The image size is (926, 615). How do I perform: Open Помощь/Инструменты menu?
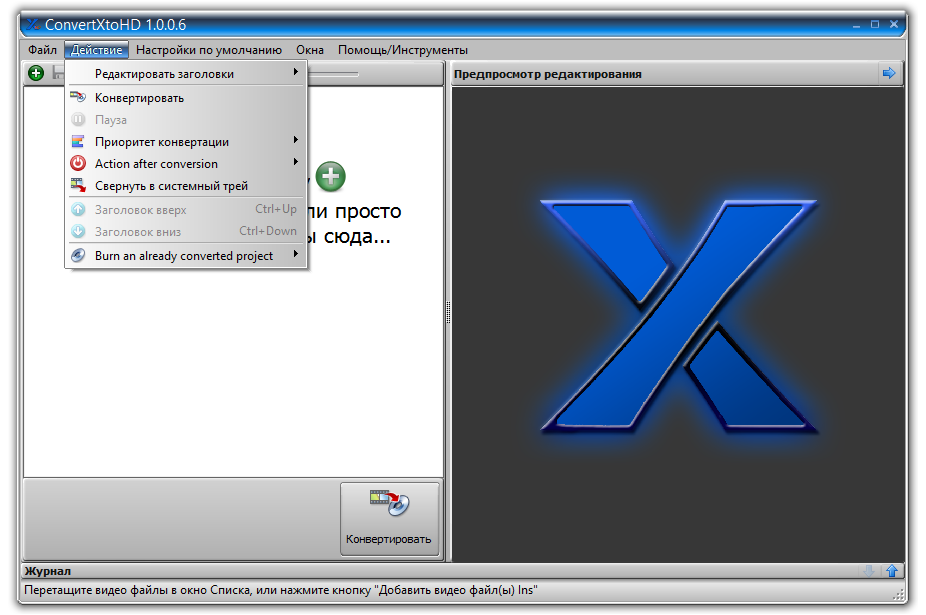[403, 50]
